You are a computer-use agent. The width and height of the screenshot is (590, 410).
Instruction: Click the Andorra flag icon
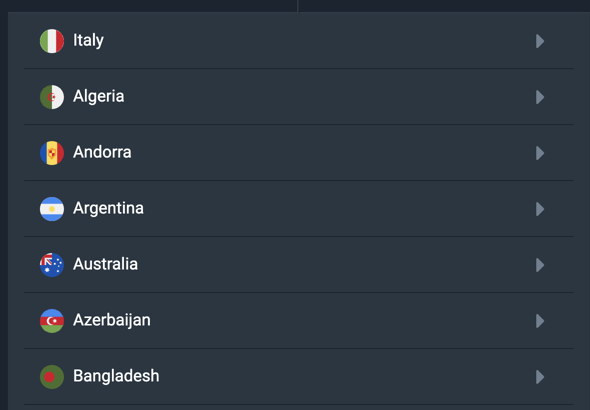(52, 153)
